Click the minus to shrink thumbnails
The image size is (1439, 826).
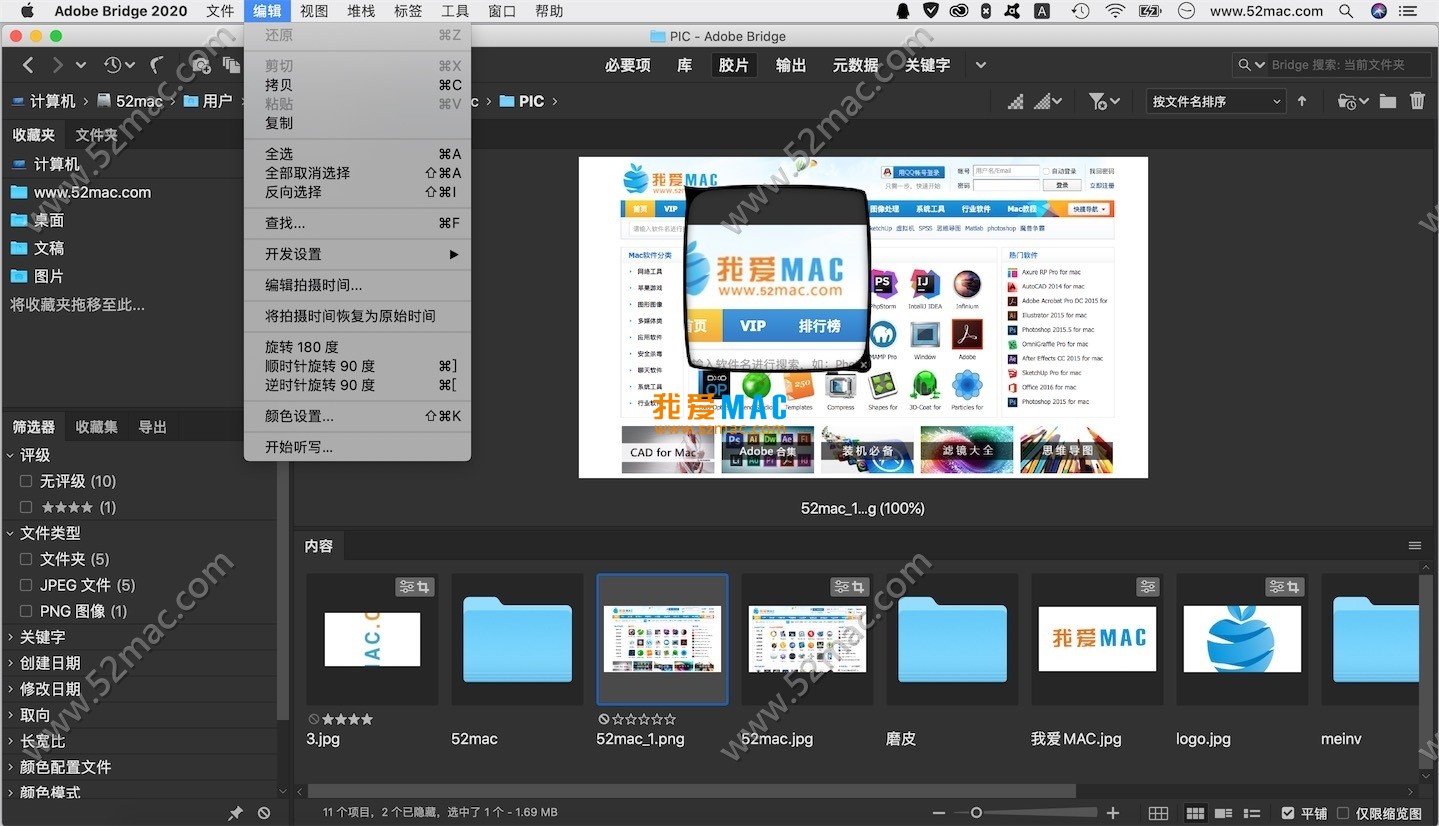[940, 814]
